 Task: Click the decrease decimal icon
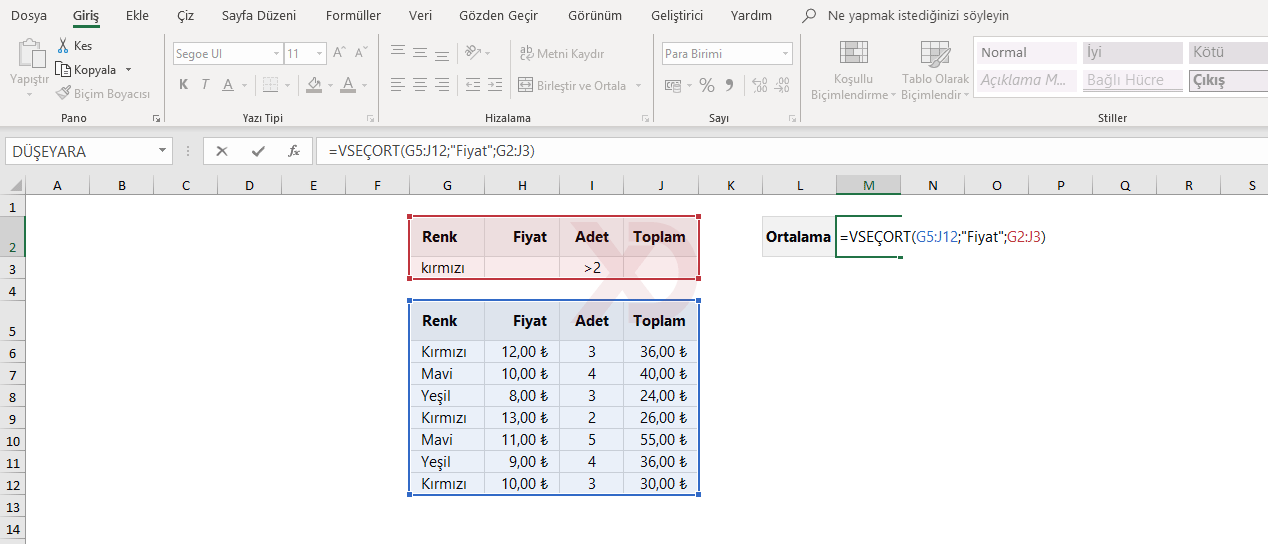[782, 85]
